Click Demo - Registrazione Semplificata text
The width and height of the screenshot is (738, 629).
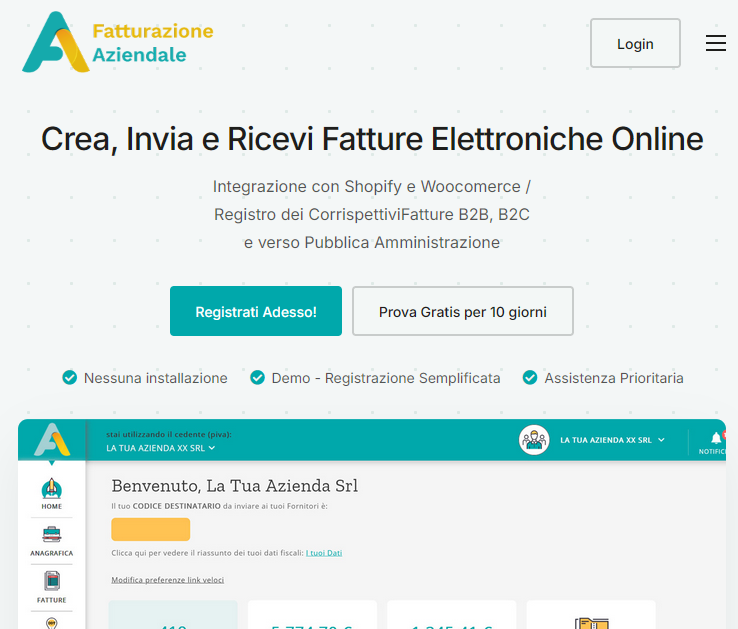(386, 378)
